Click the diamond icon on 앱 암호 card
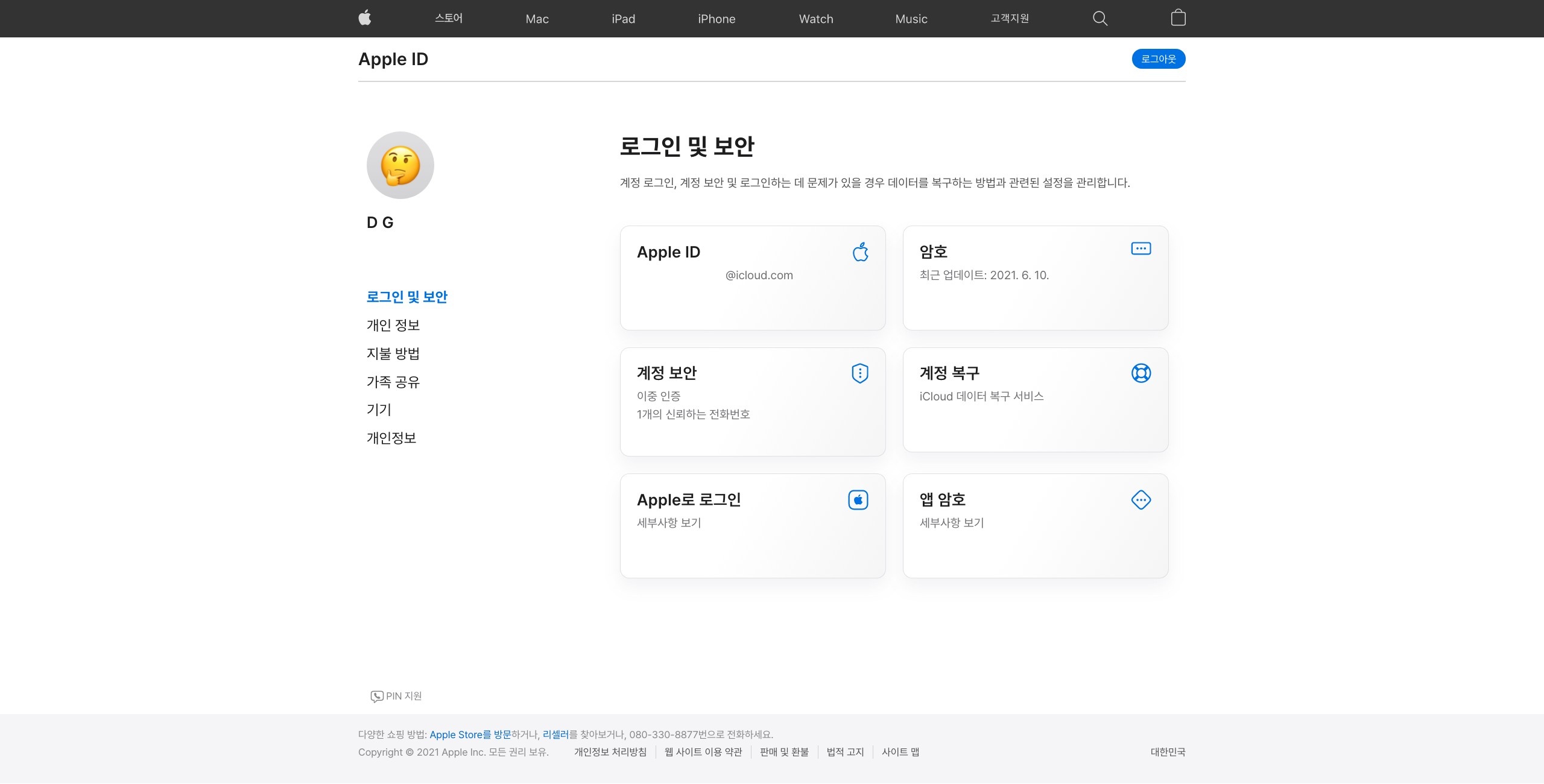Viewport: 1544px width, 784px height. 1141,500
